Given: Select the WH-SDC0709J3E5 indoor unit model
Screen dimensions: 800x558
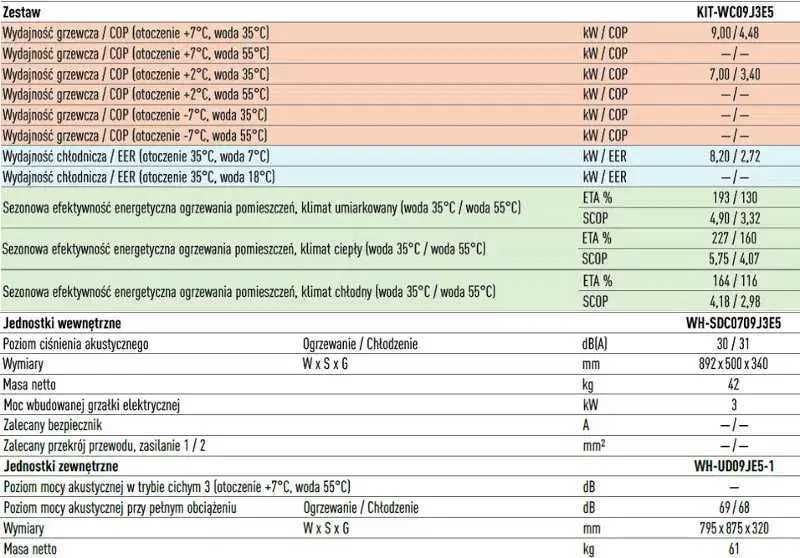Looking at the screenshot, I should point(733,322).
